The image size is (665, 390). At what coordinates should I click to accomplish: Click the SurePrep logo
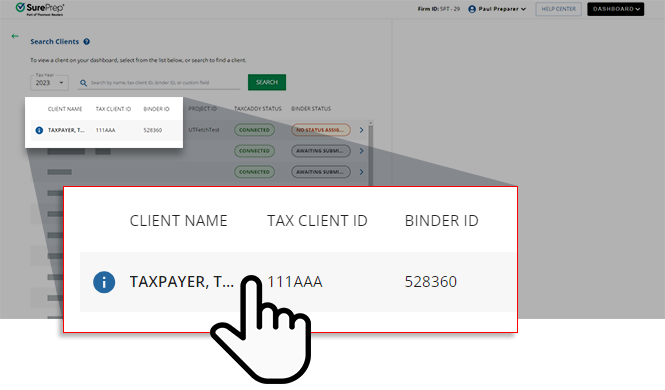point(40,8)
